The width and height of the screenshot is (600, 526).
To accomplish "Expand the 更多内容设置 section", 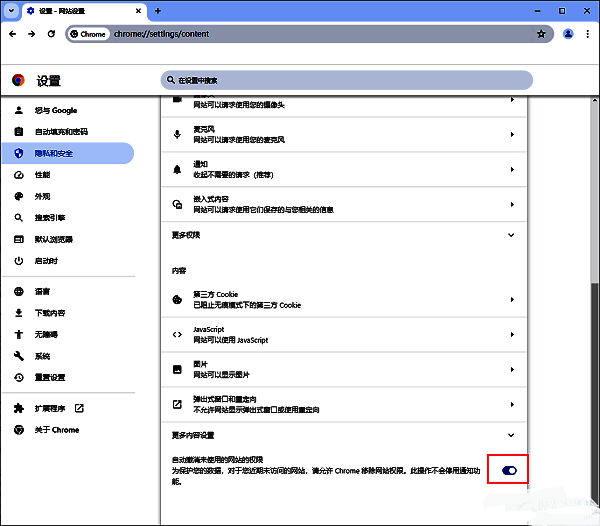I will pyautogui.click(x=344, y=435).
